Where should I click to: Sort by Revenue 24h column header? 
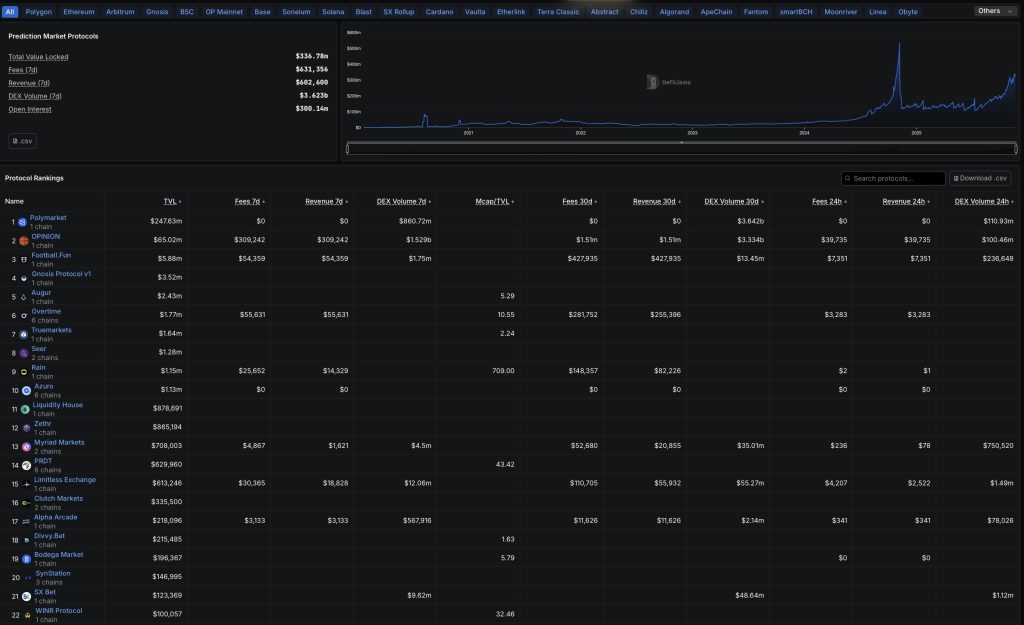[x=906, y=201]
